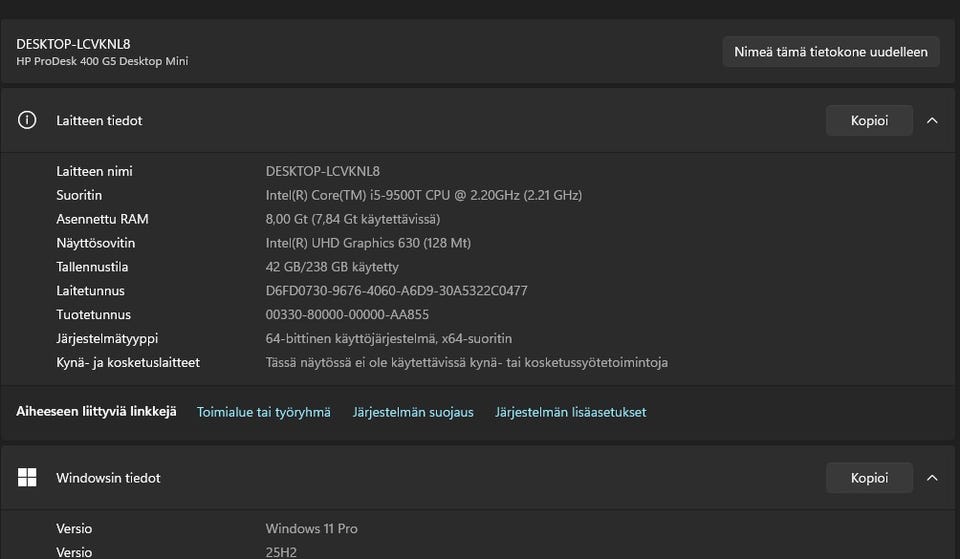This screenshot has width=960, height=559.
Task: Open the Järjestelmän suojaus link
Action: 413,412
